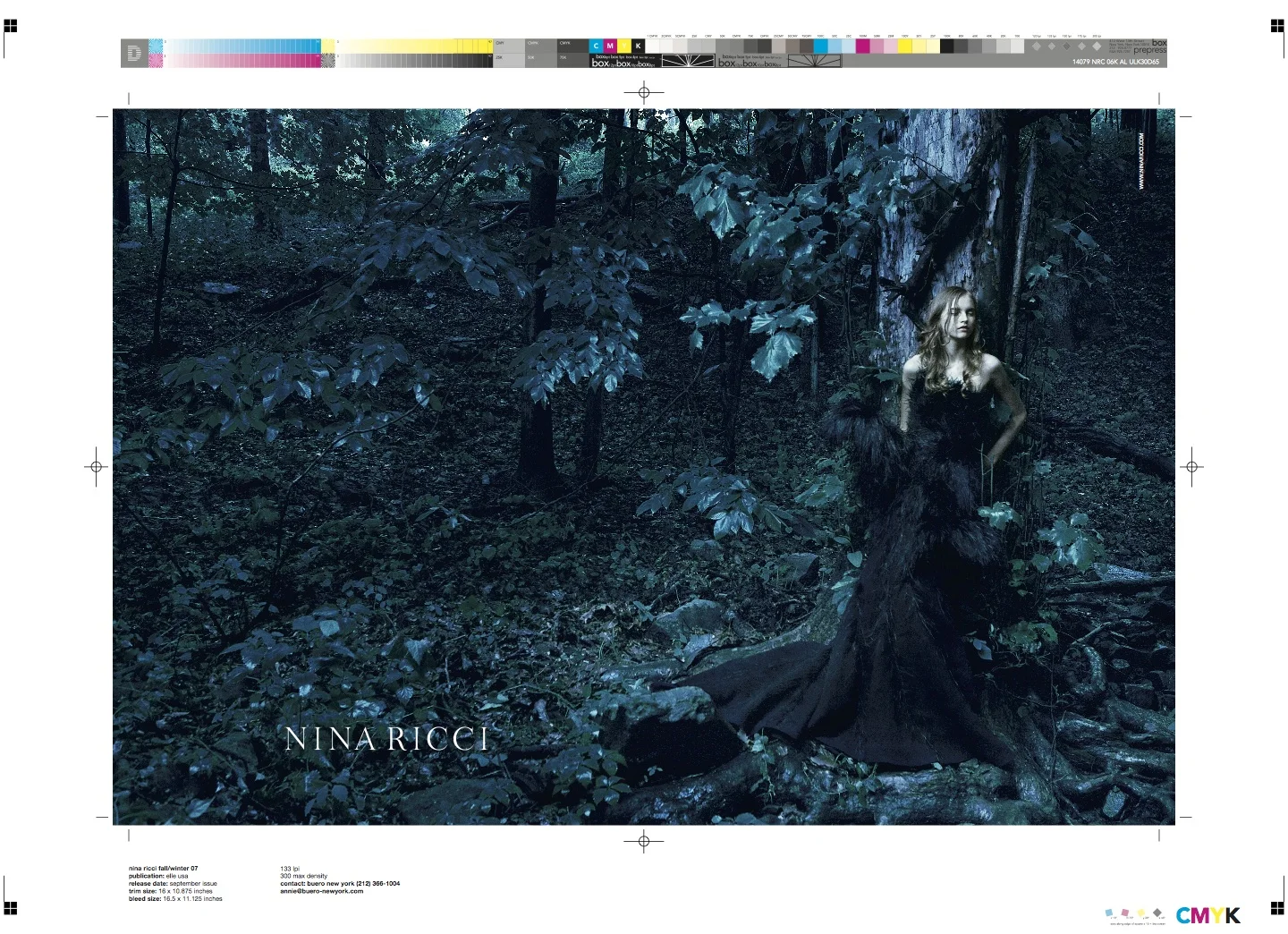Click the solid 100M magenta patch
The height and width of the screenshot is (934, 1288).
(862, 47)
